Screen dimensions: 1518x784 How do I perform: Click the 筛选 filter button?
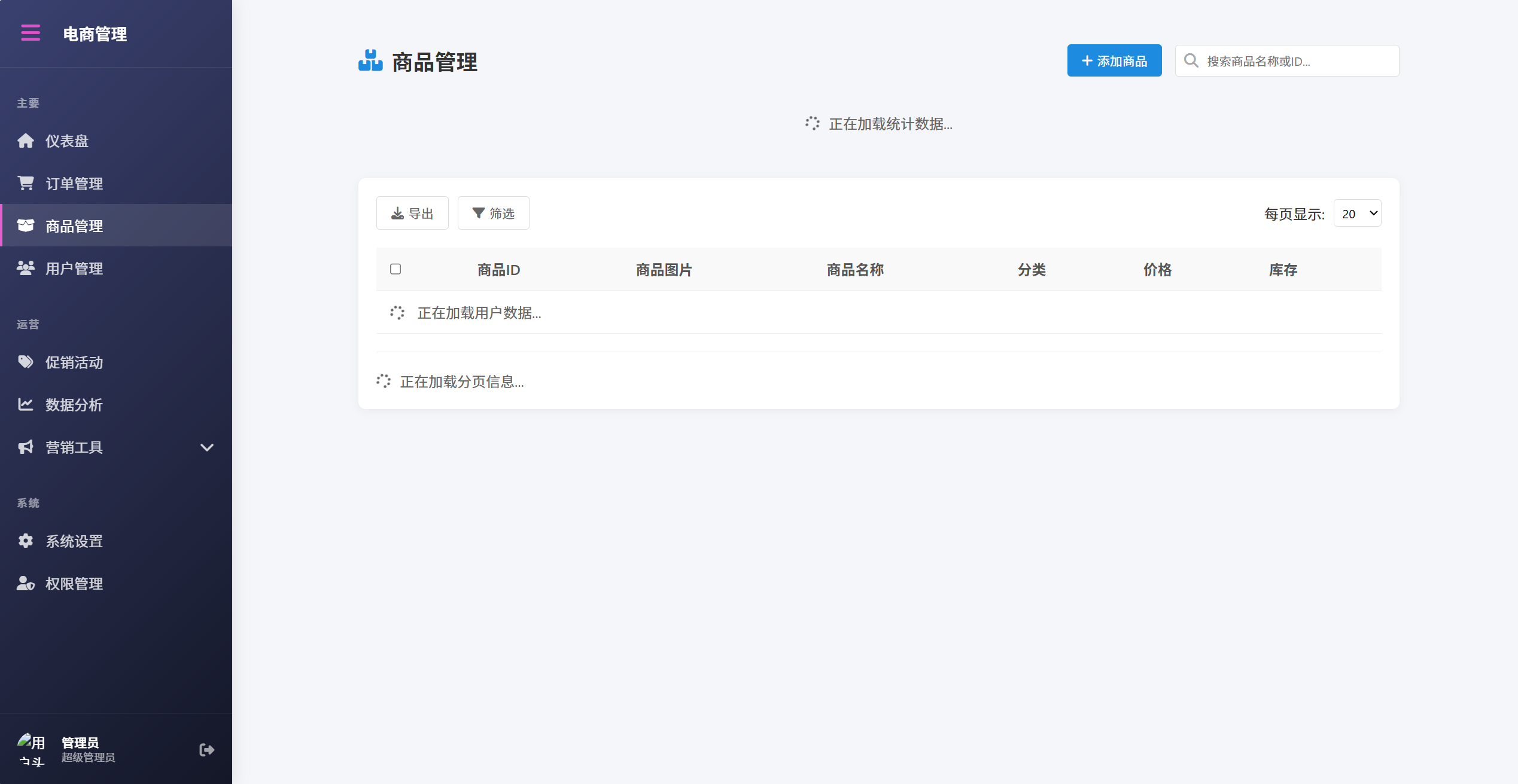pos(493,213)
